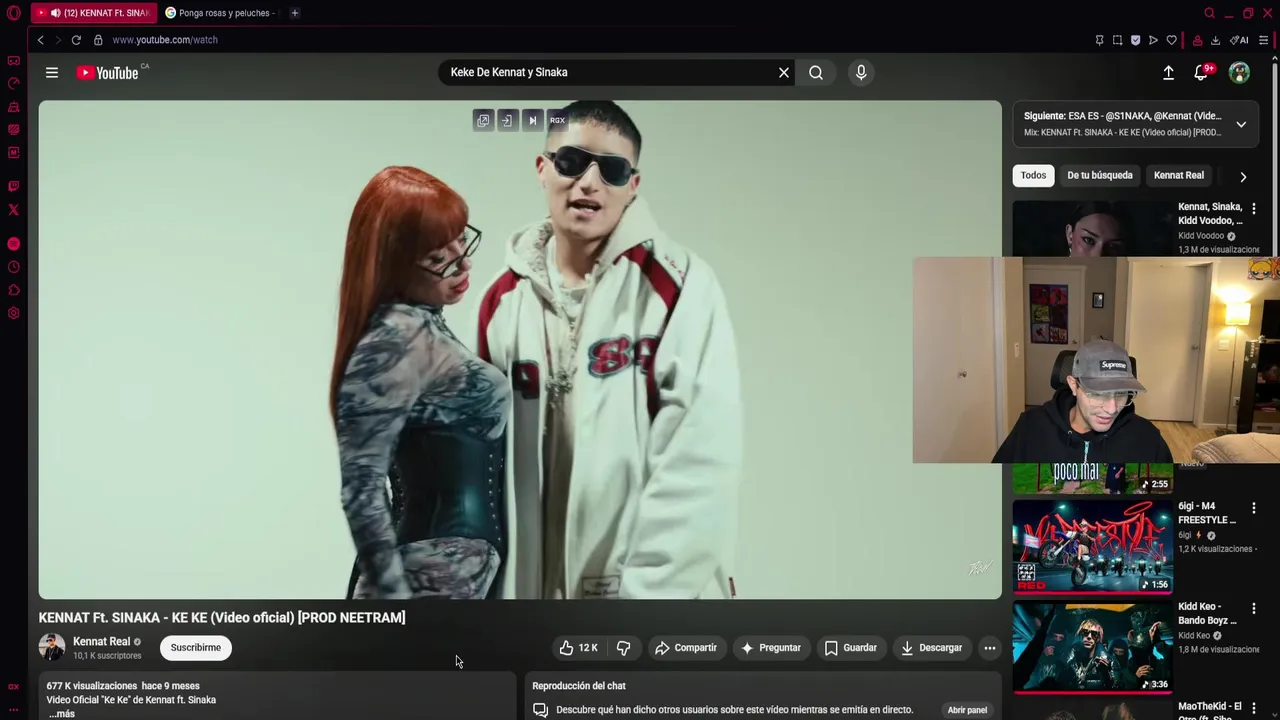Open the Opera main menu logo

[13, 13]
